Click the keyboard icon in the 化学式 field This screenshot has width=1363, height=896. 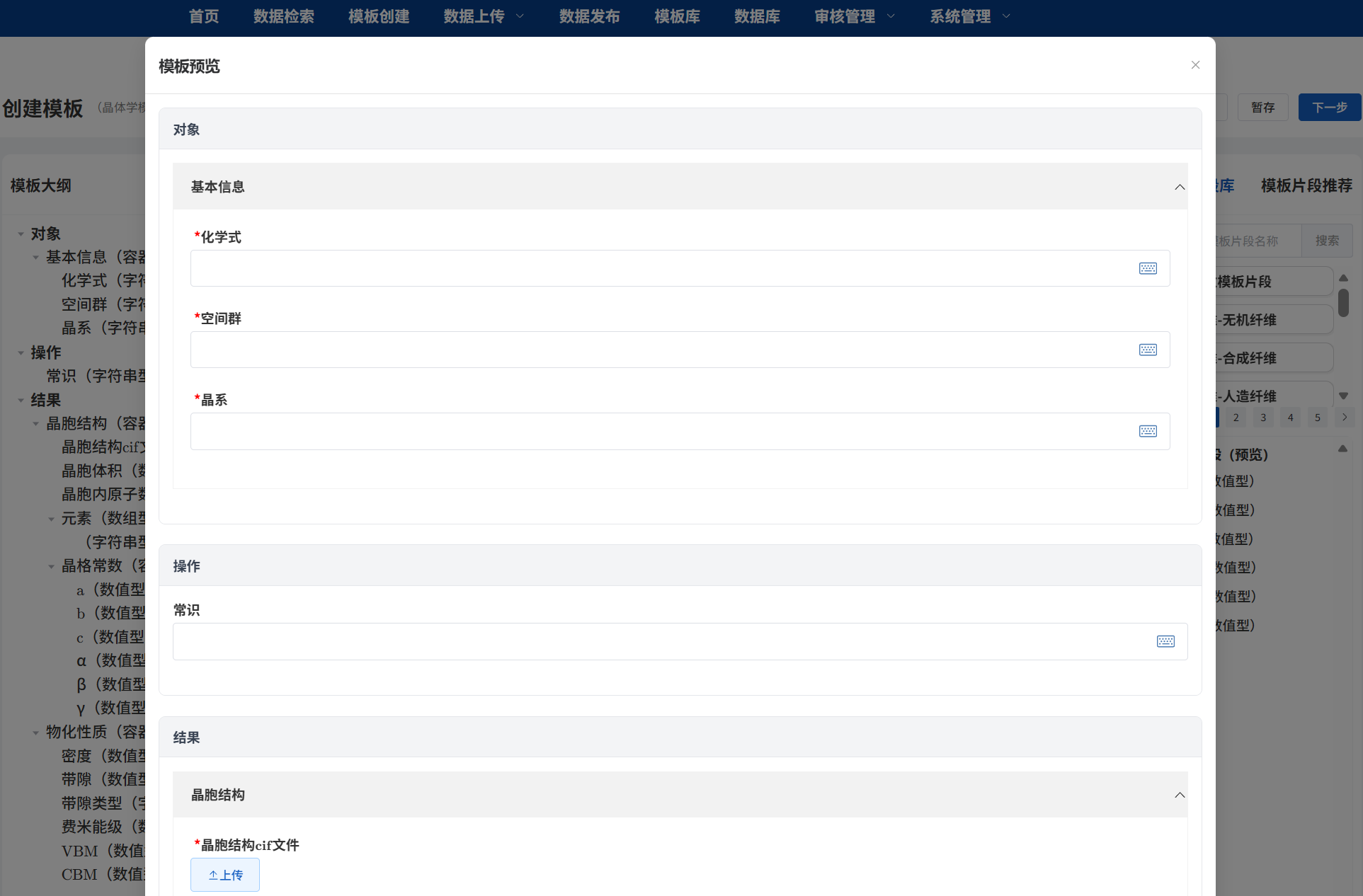coord(1148,268)
